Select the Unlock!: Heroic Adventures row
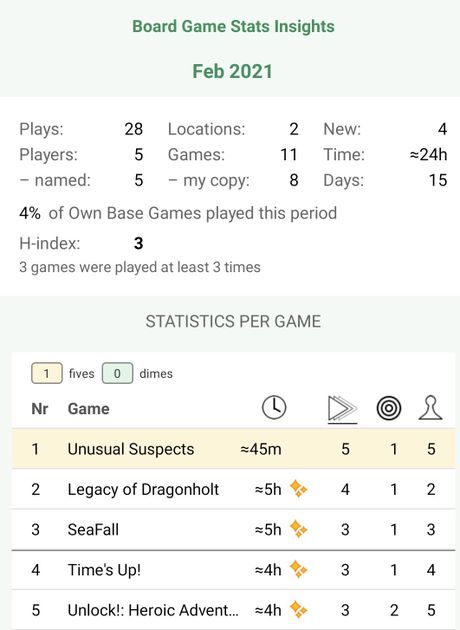Viewport: 460px width, 630px height. (233, 610)
